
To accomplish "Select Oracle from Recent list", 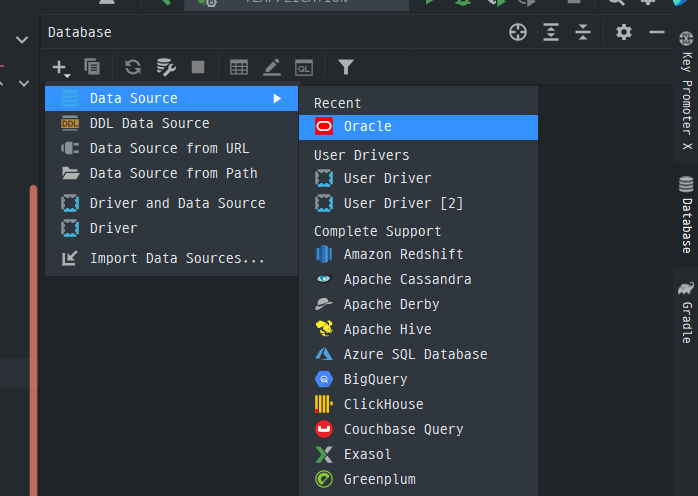I will click(x=418, y=127).
